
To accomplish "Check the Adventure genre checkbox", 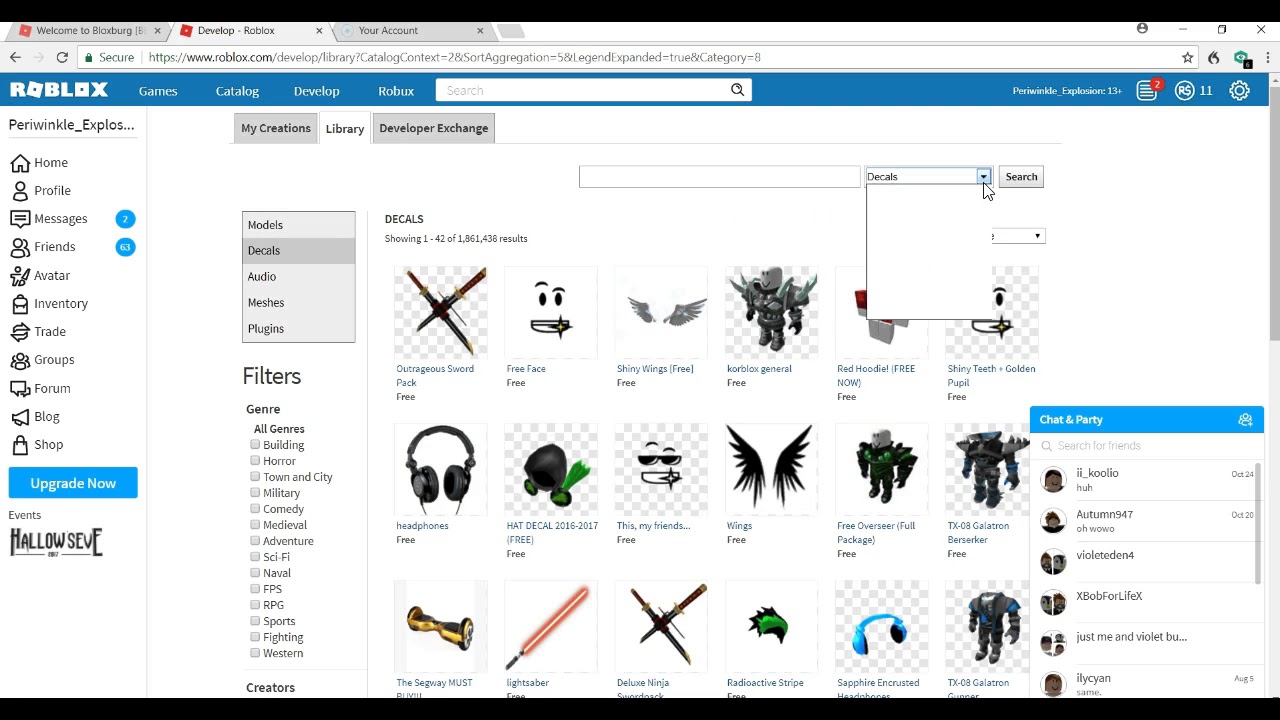I will pyautogui.click(x=255, y=541).
